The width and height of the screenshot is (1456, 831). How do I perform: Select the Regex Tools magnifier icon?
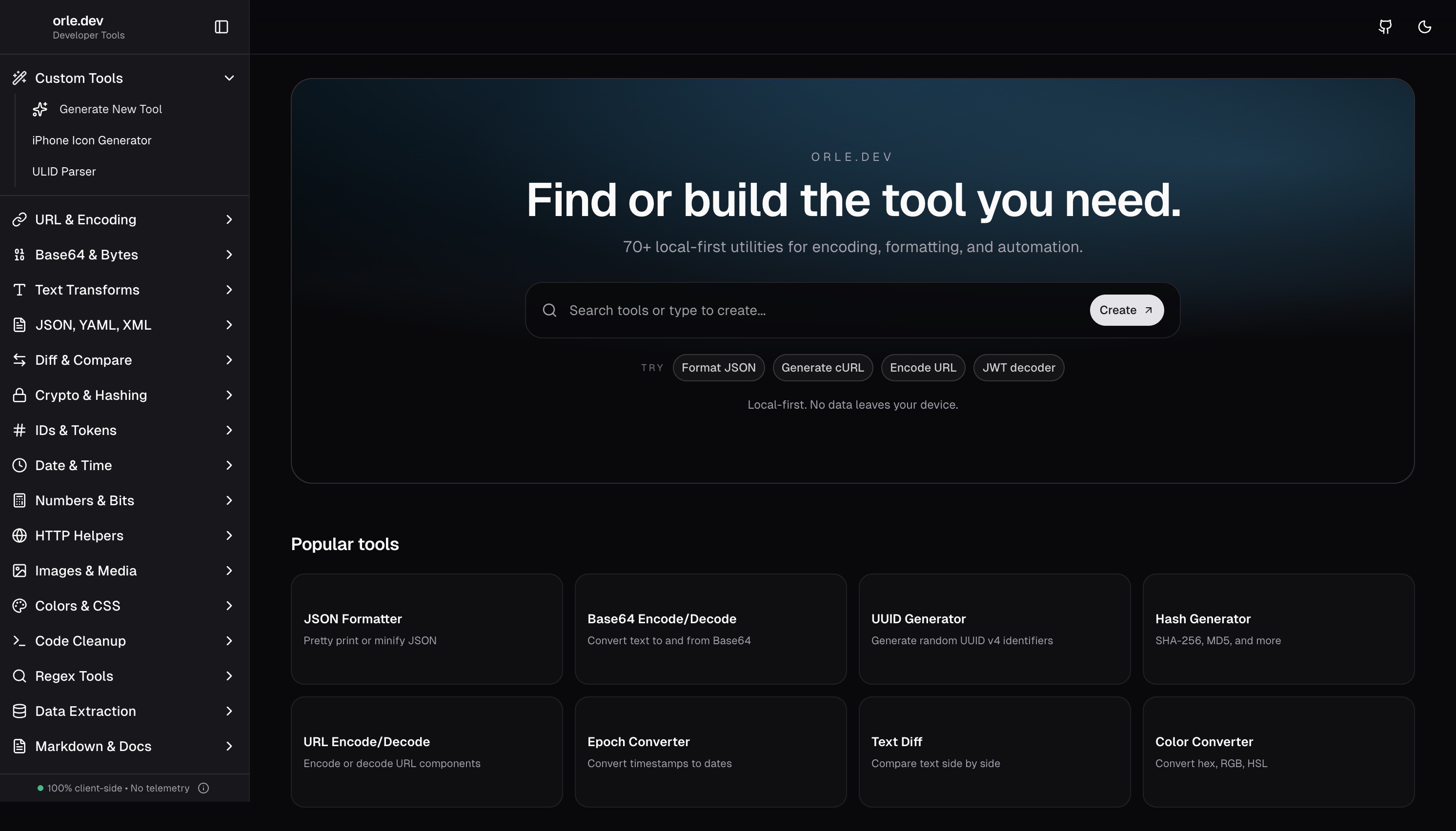point(20,676)
